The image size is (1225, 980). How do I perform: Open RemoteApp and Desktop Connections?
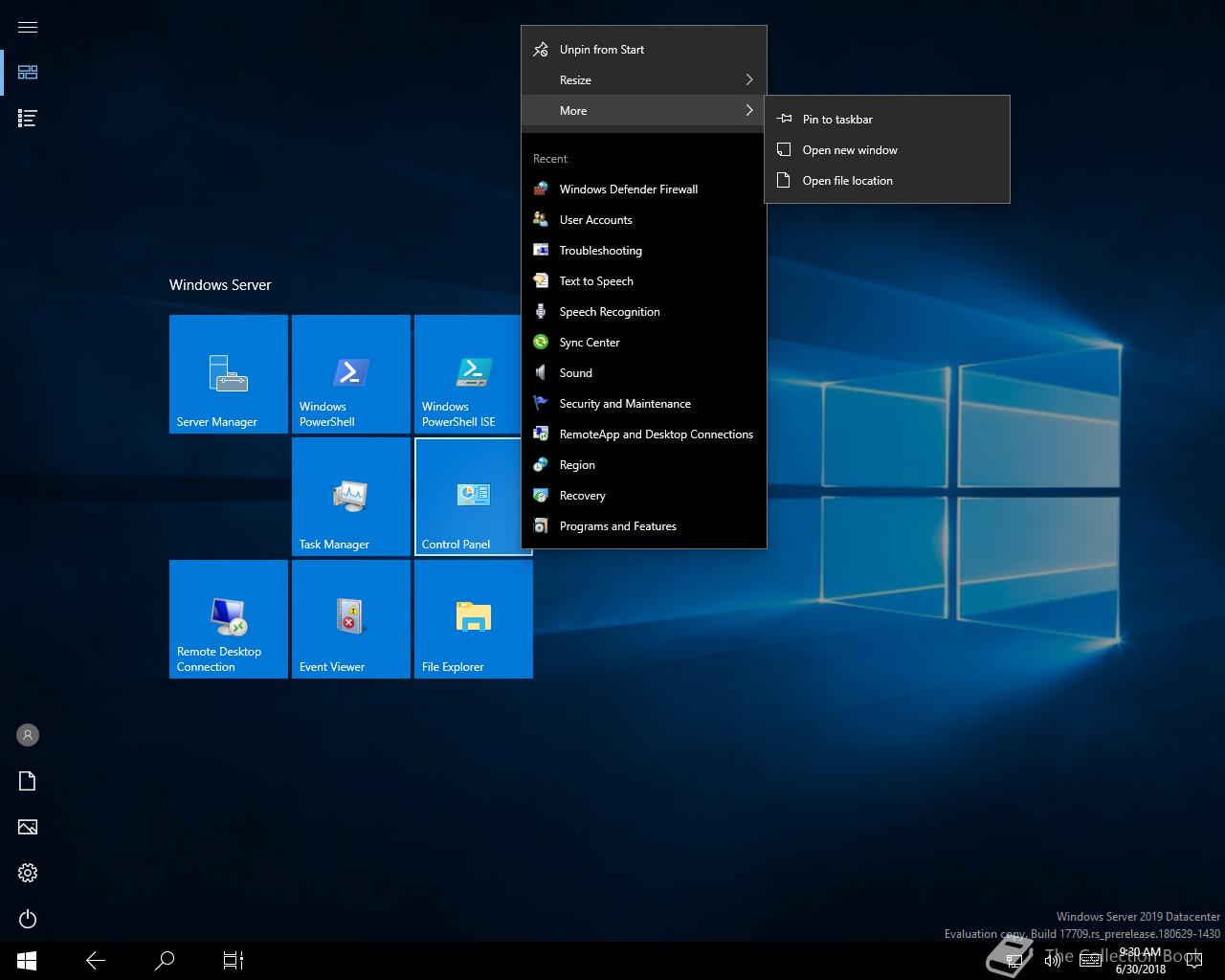pos(644,434)
